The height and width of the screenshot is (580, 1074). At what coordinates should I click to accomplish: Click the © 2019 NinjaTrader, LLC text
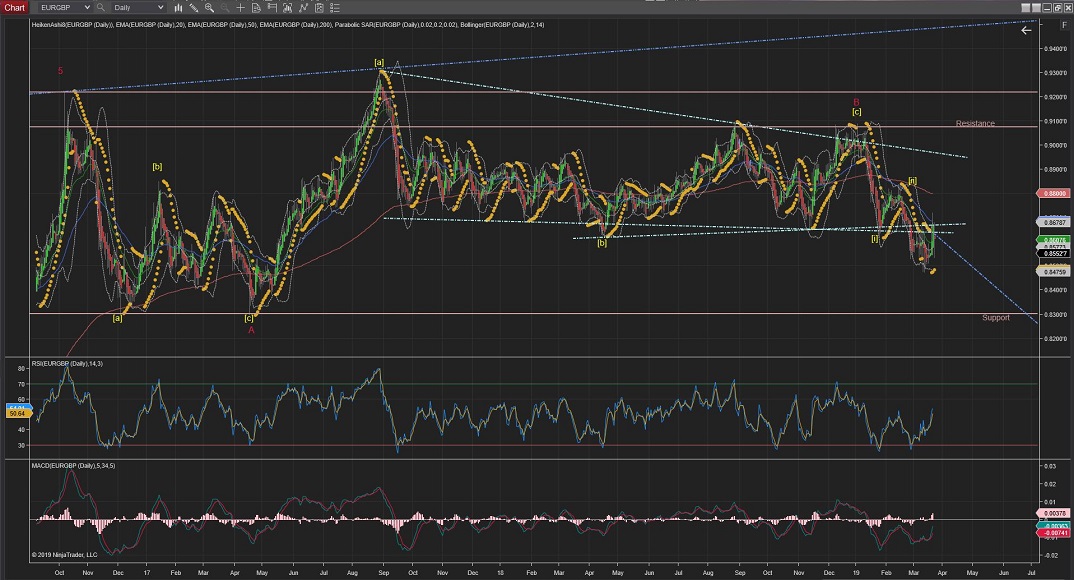[64, 555]
